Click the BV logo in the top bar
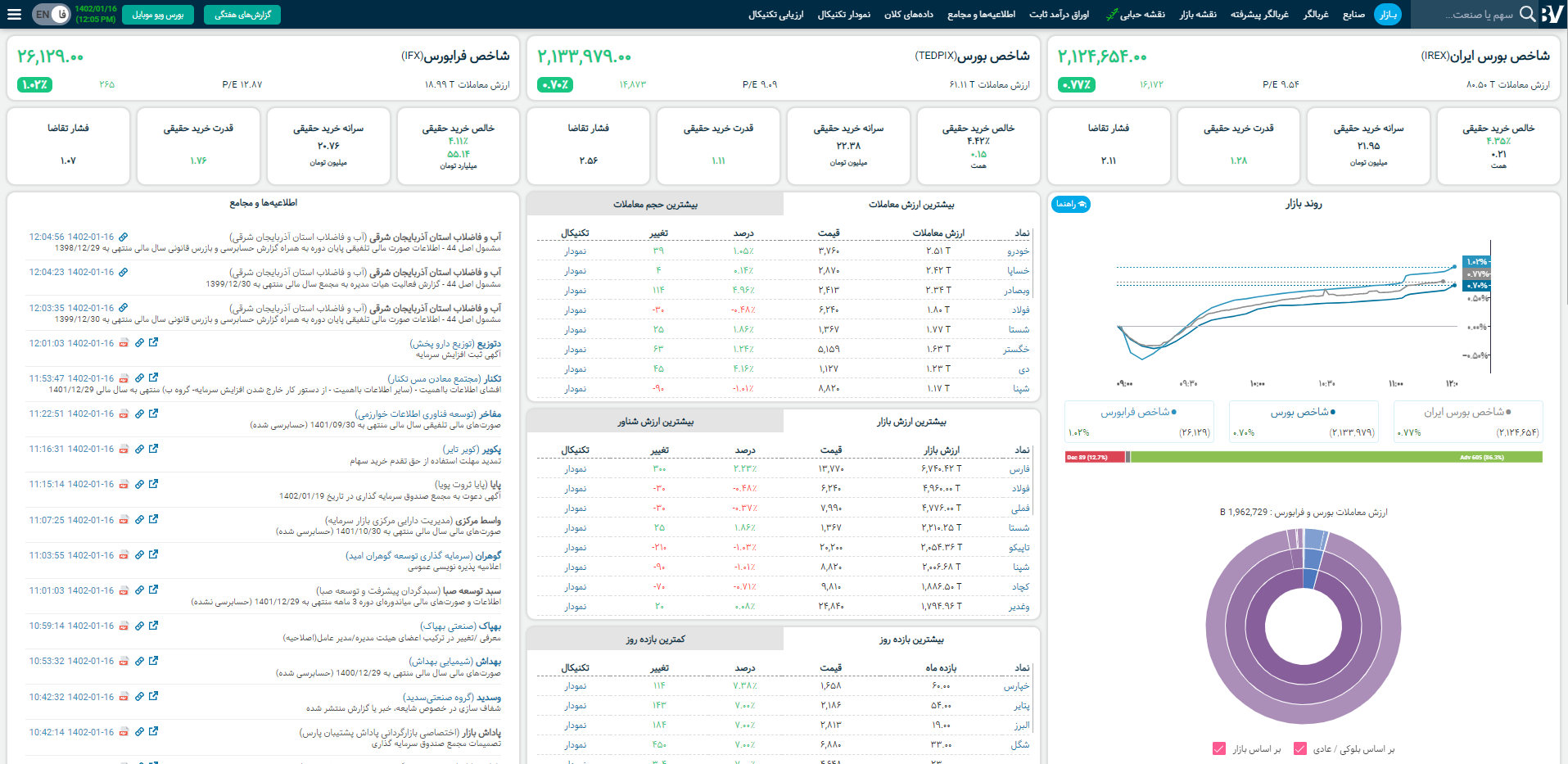The height and width of the screenshot is (764, 1568). [x=1552, y=14]
